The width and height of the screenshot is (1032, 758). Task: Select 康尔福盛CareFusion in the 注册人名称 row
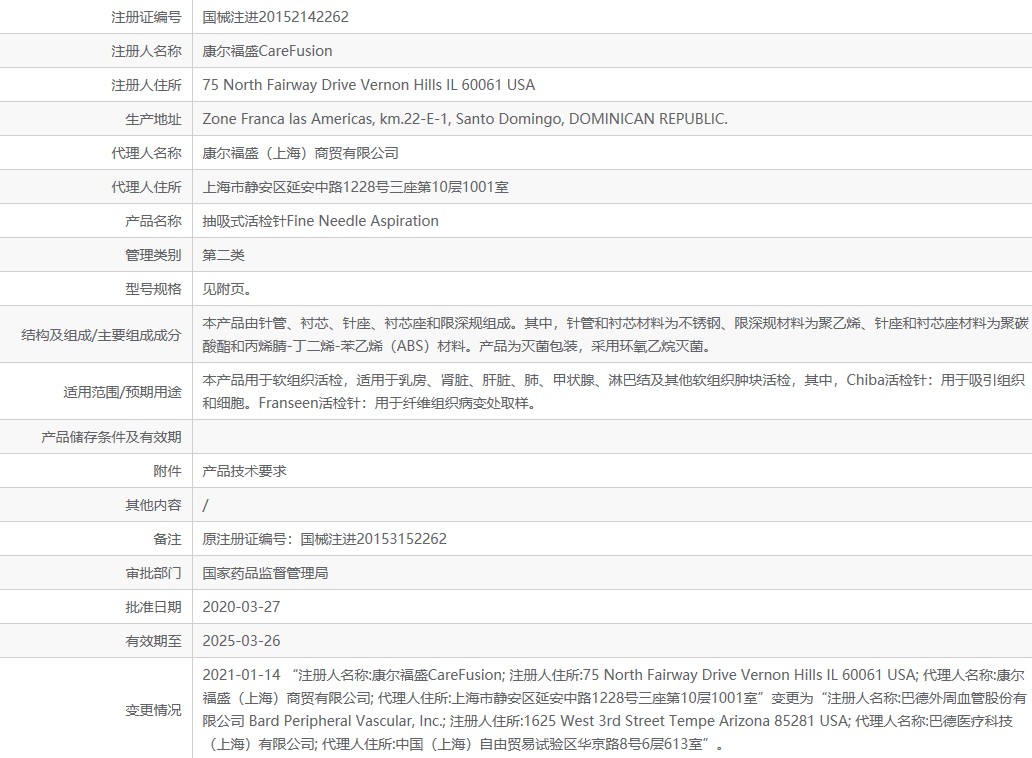pyautogui.click(x=267, y=51)
